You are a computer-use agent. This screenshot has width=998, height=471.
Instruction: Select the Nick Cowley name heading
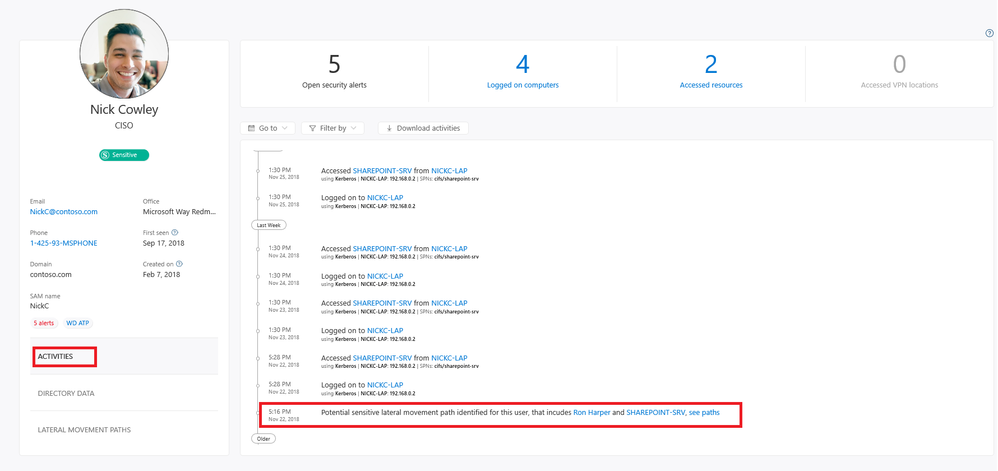(124, 109)
